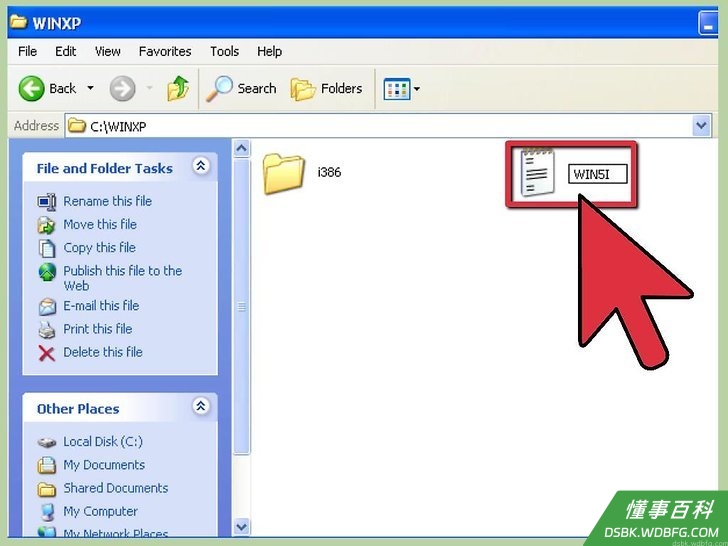The width and height of the screenshot is (728, 546).
Task: Click the WIN5I rename text box
Action: [598, 174]
